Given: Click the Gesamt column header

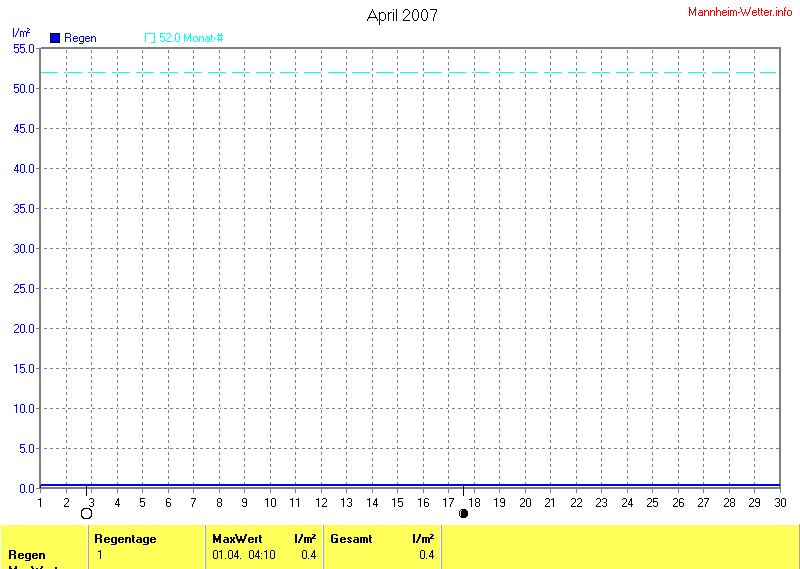Looking at the screenshot, I should [x=351, y=539].
